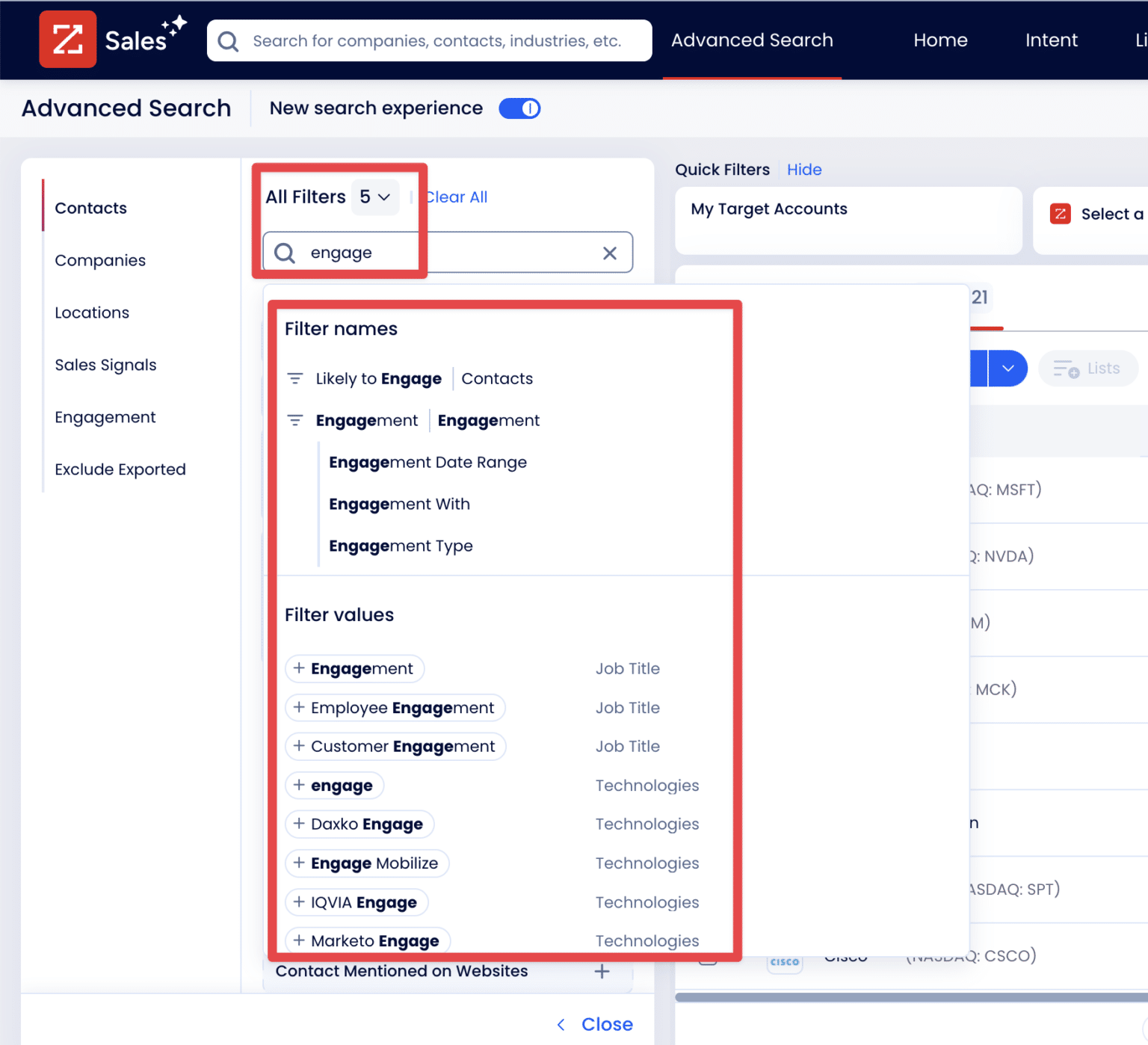Click the plus icon next to Contact Mentioned on Websites

602,971
